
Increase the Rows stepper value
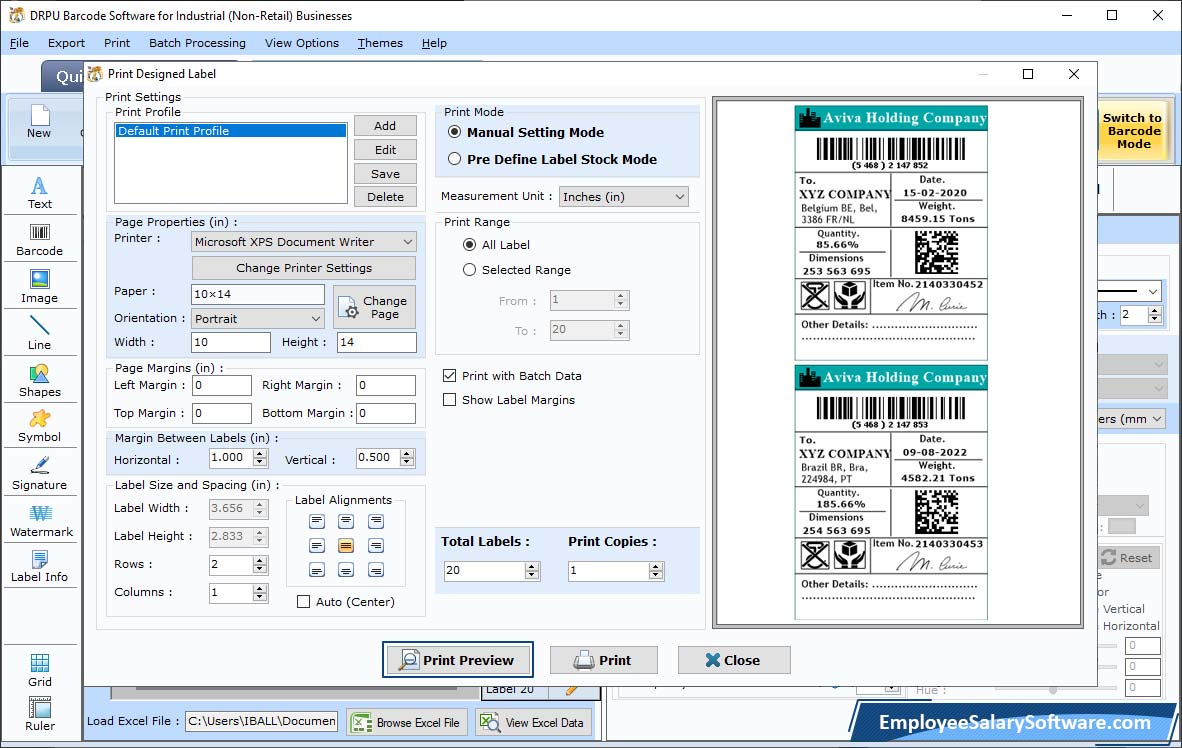tap(260, 560)
